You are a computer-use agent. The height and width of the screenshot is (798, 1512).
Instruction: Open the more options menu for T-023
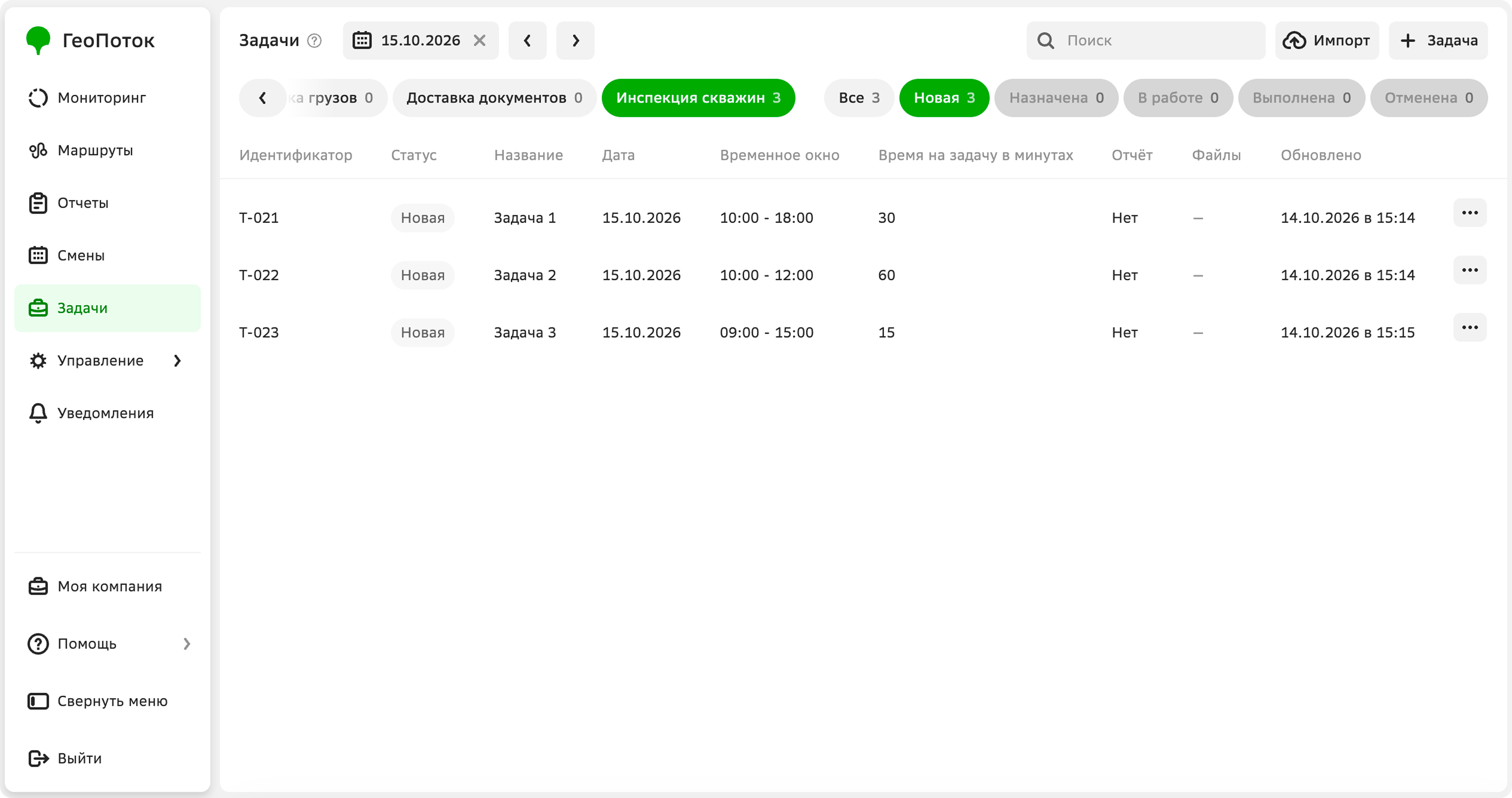(x=1470, y=327)
